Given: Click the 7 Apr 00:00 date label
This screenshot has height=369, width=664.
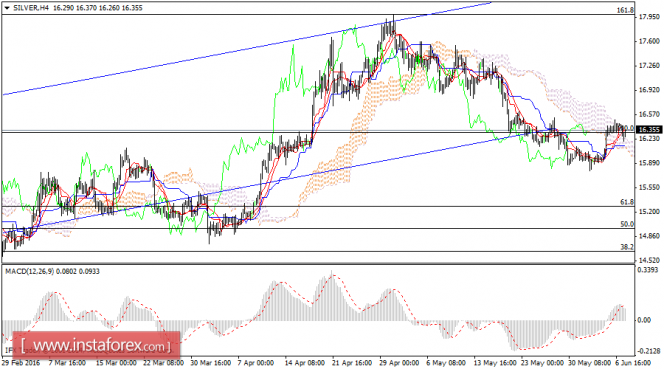Looking at the screenshot, I should click(x=256, y=363).
